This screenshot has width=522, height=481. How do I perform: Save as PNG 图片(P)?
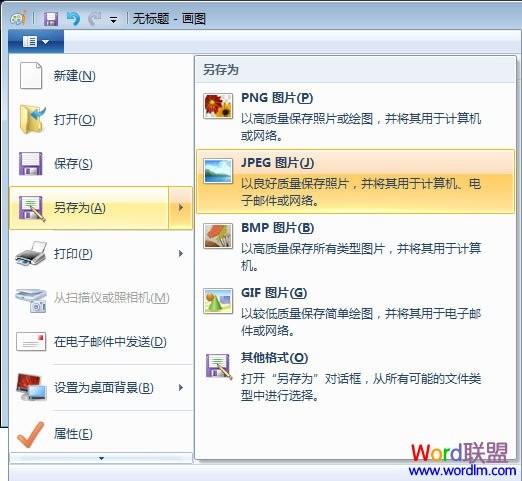(x=355, y=117)
